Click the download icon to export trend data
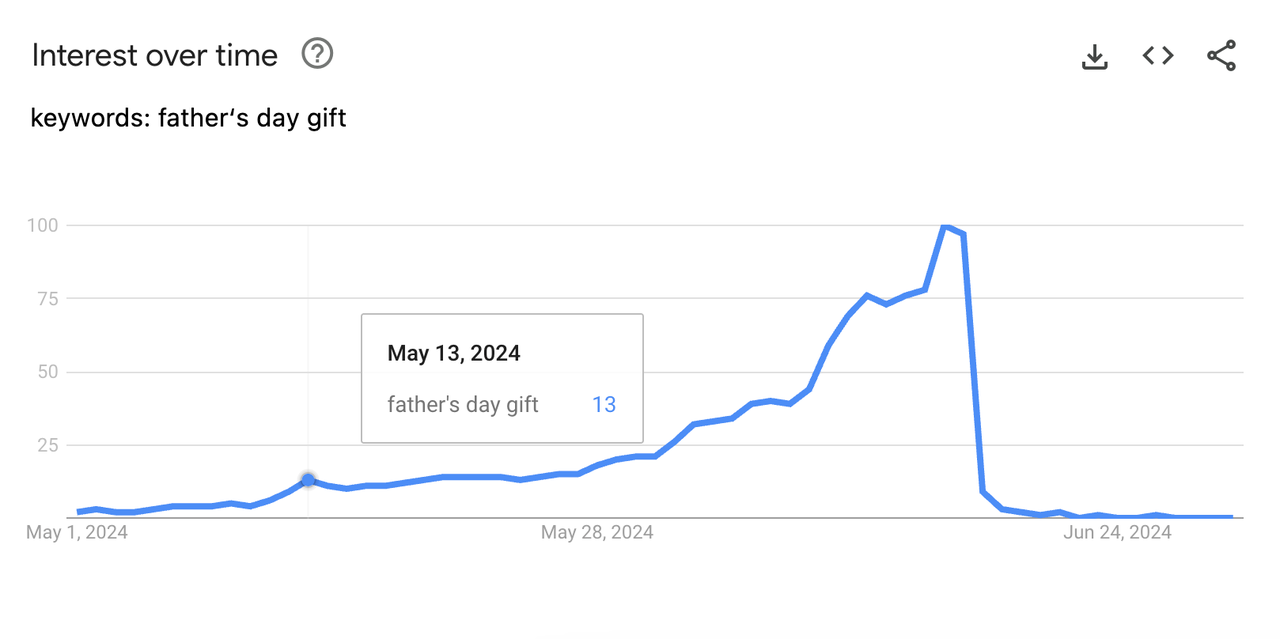 tap(1094, 56)
